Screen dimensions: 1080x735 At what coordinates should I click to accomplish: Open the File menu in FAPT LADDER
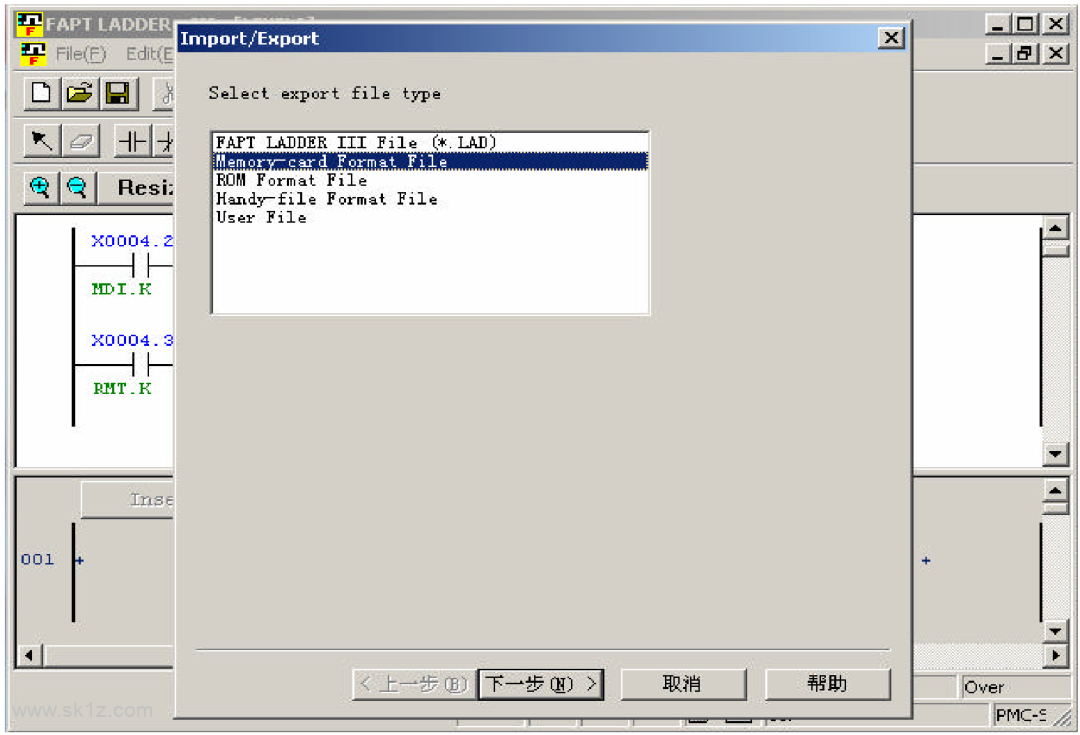tap(81, 54)
